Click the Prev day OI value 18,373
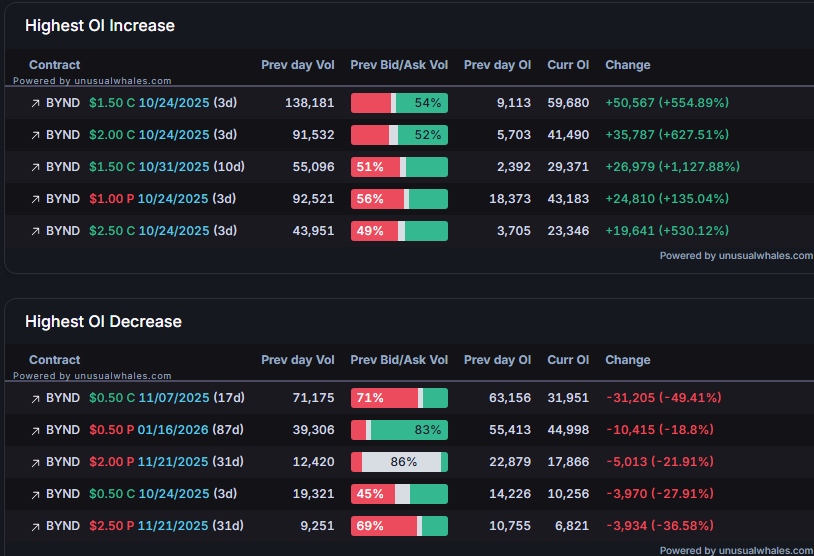The width and height of the screenshot is (814, 556). pos(510,199)
